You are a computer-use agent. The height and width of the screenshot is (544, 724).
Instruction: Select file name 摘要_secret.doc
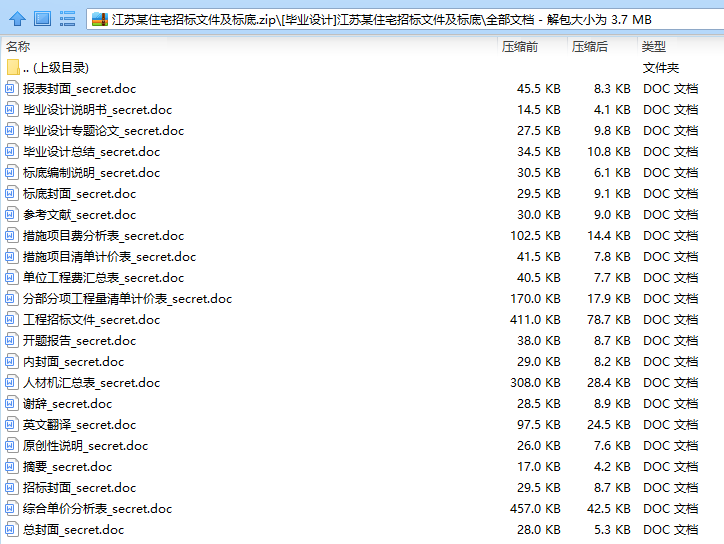coord(67,467)
